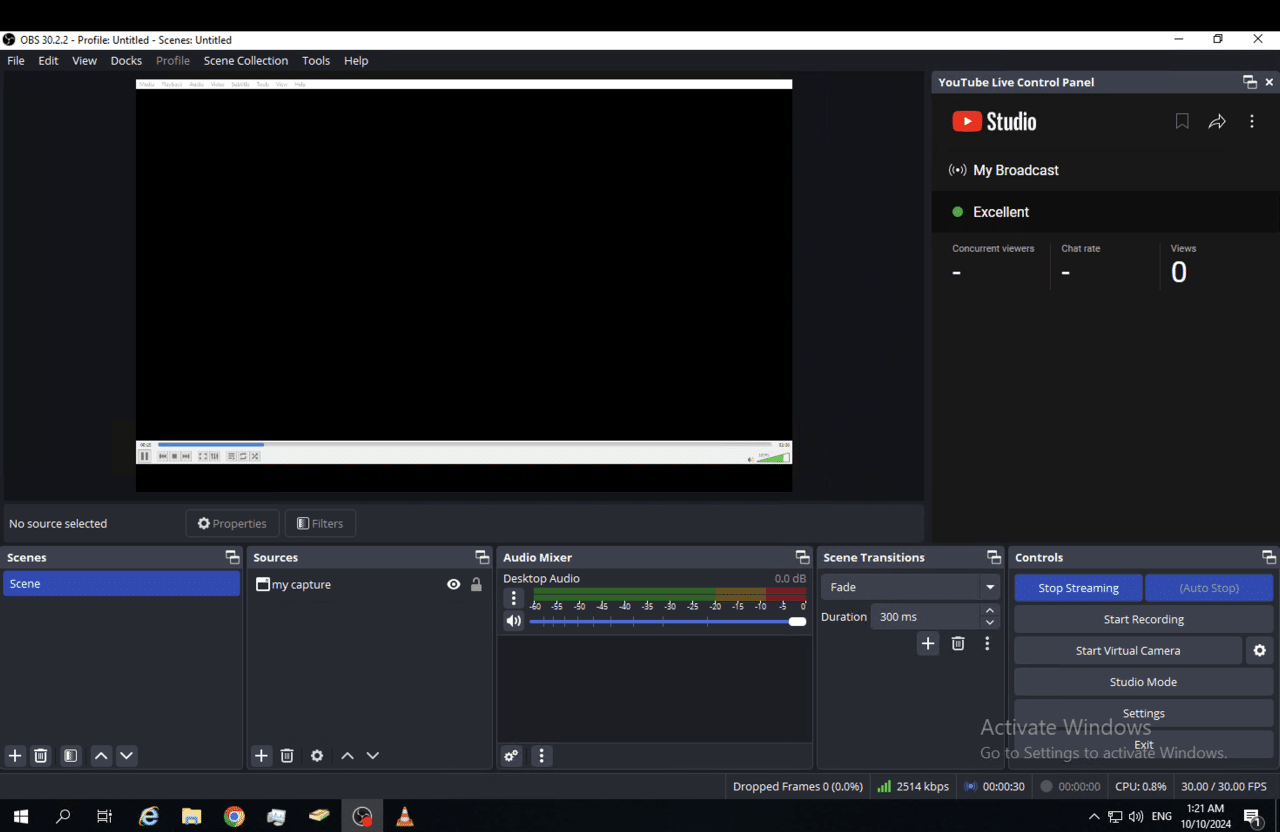Delete the selected scene using trash icon
This screenshot has height=832, width=1280.
(40, 756)
